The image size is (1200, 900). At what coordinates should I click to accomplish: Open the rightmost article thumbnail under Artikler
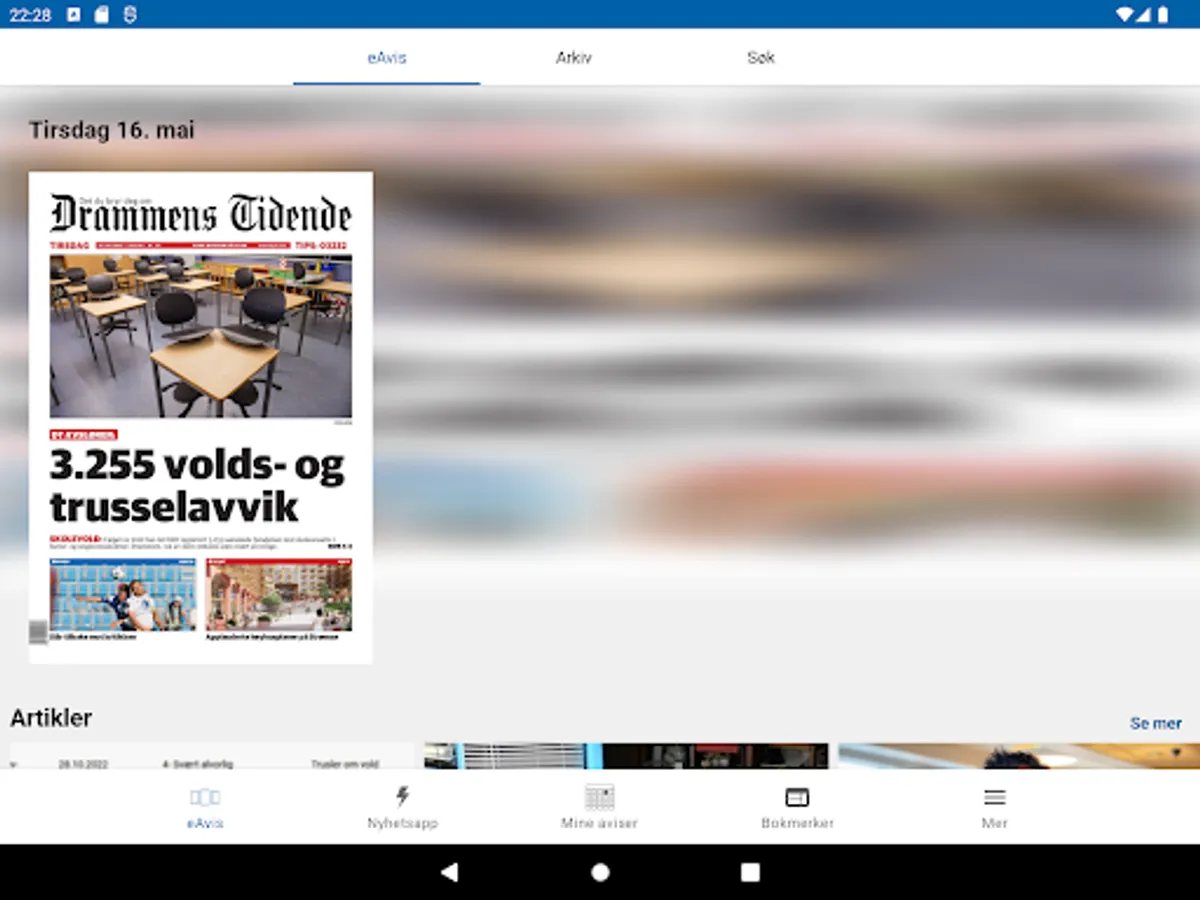[x=1019, y=756]
